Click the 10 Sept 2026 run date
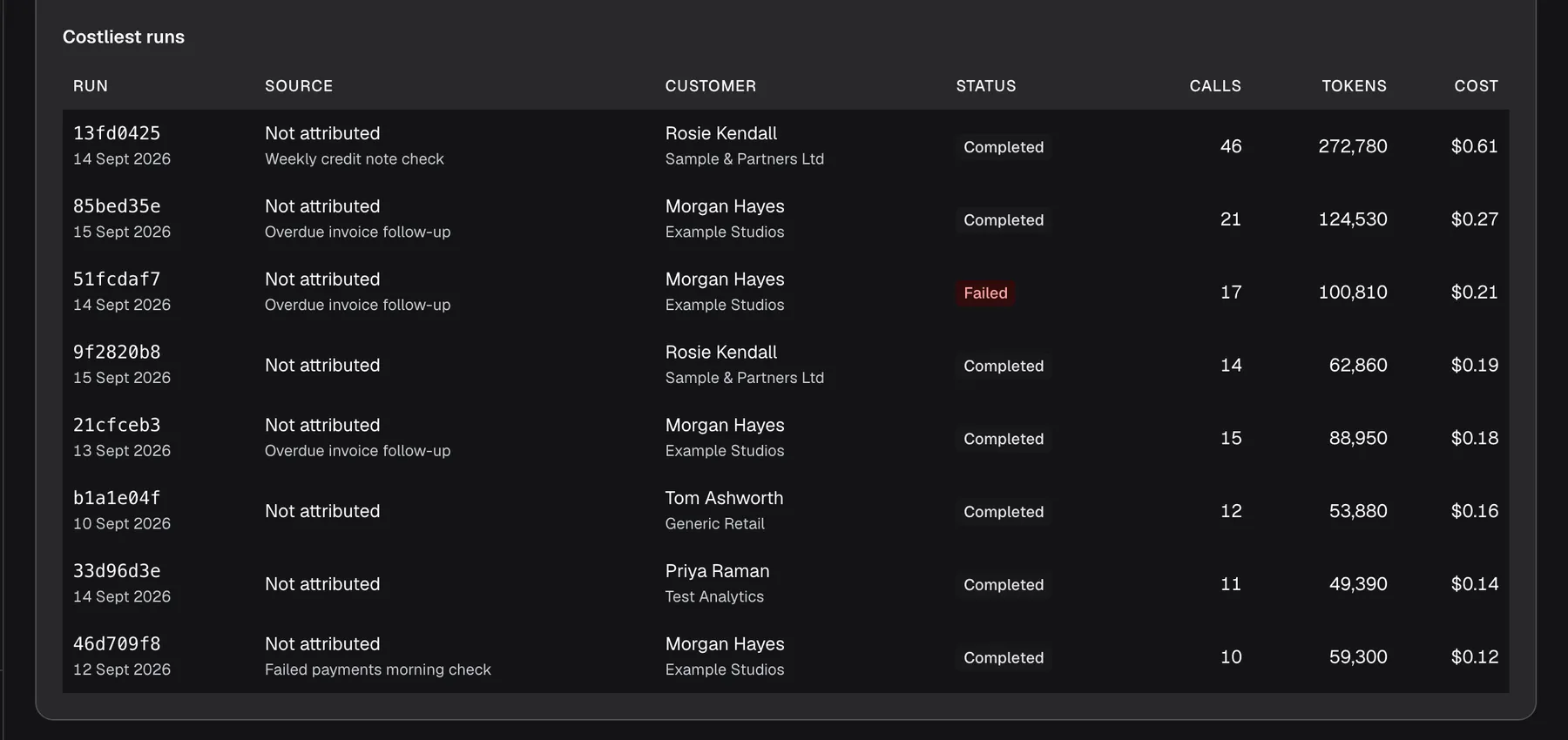1568x740 pixels. (122, 524)
